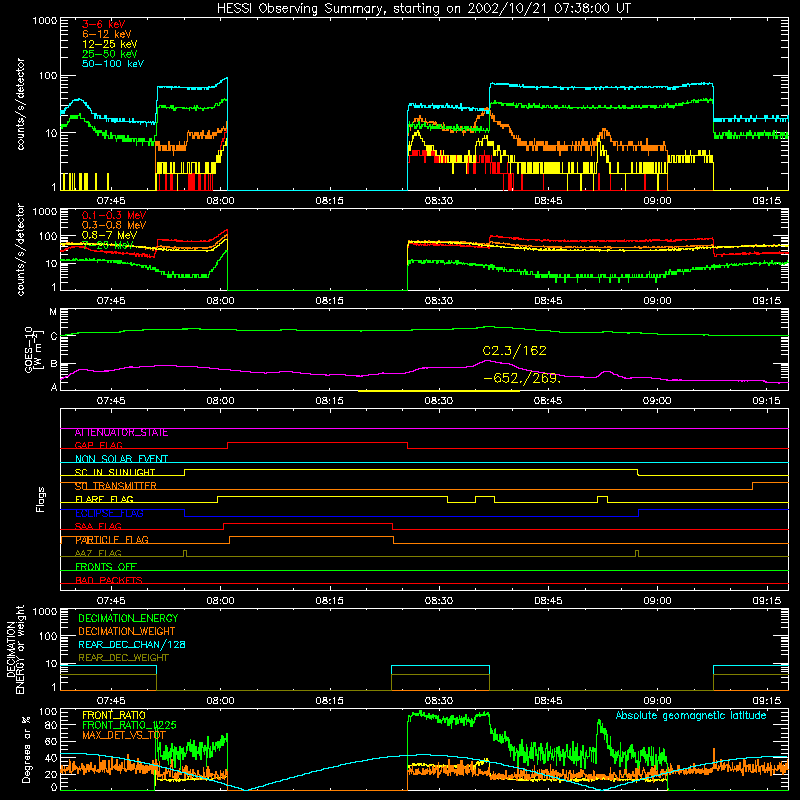Viewport: 800px width, 800px height.
Task: Click the raised SAA_FLAG segment
Action: coord(308,524)
